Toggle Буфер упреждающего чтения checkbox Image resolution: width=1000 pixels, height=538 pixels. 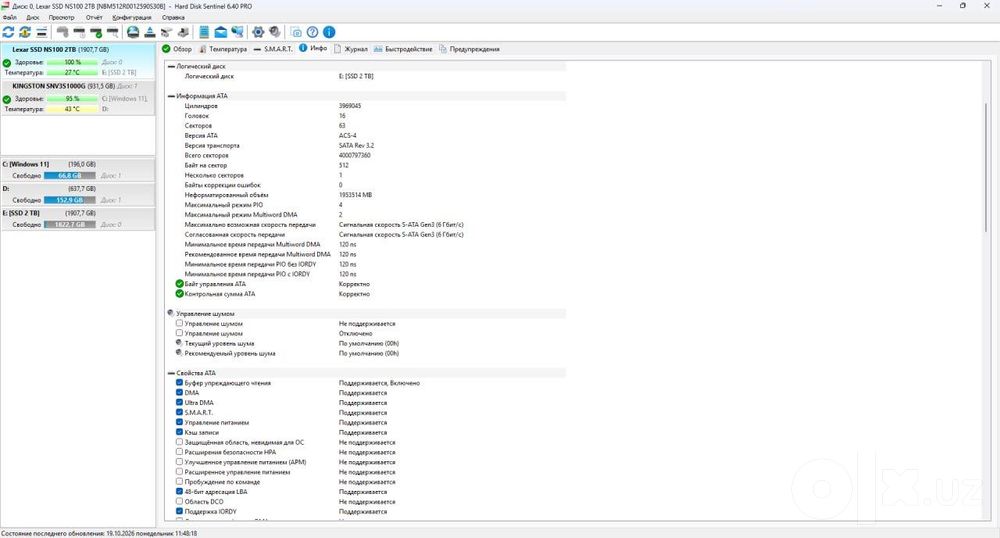point(179,382)
